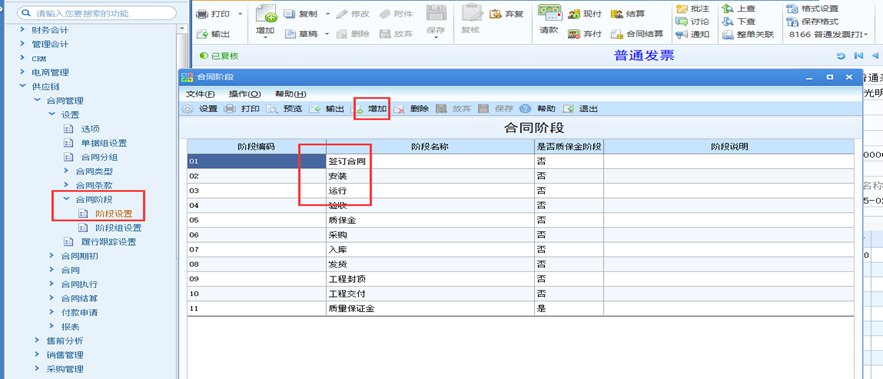The height and width of the screenshot is (379, 883).
Task: Select 单据组设置 in the tree
Action: (x=104, y=143)
